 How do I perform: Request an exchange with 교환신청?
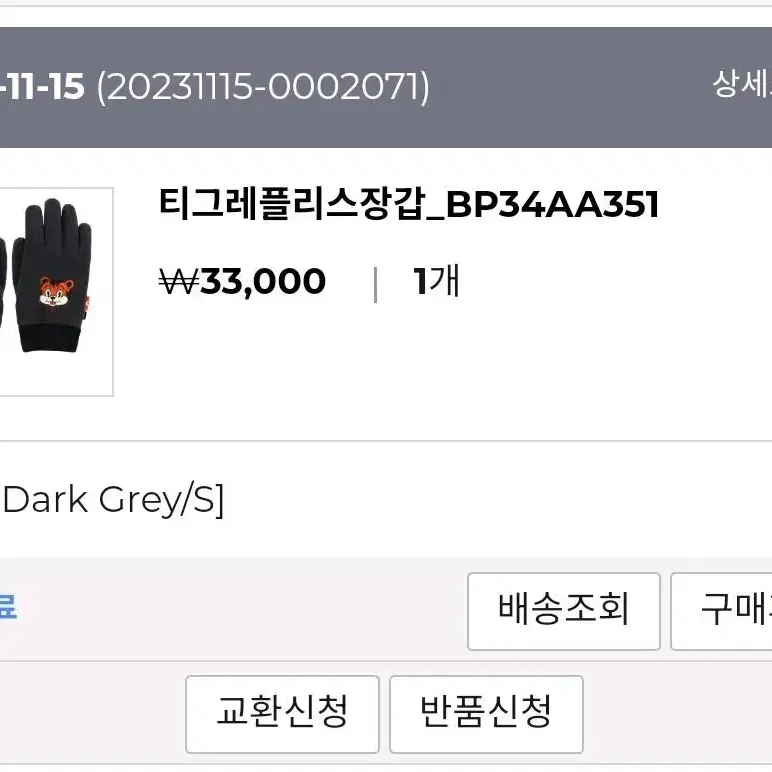[x=282, y=714]
